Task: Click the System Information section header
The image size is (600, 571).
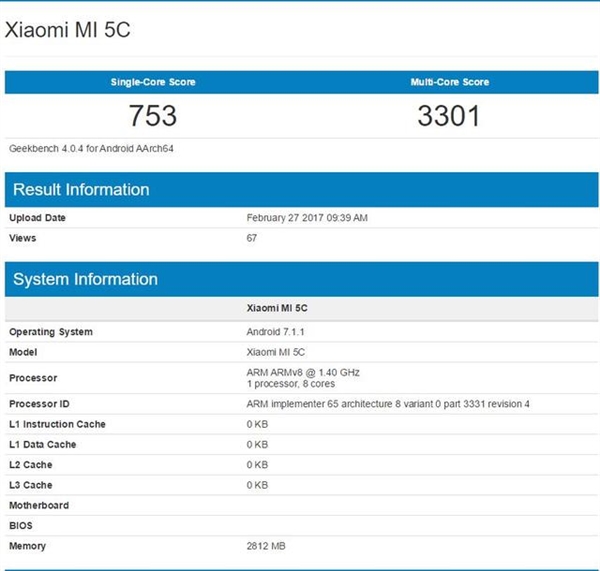Action: (x=85, y=280)
